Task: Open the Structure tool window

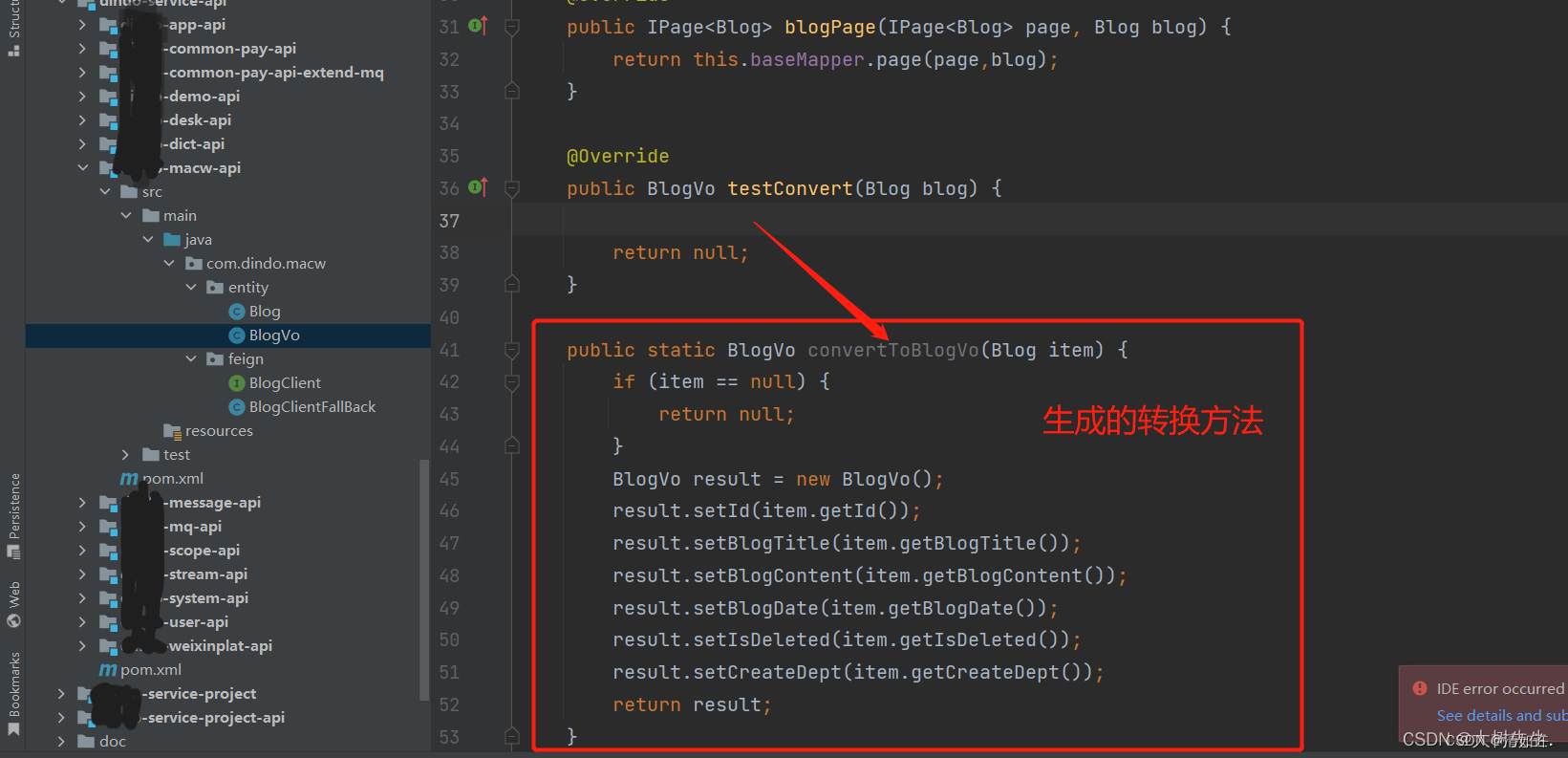Action: click(13, 29)
